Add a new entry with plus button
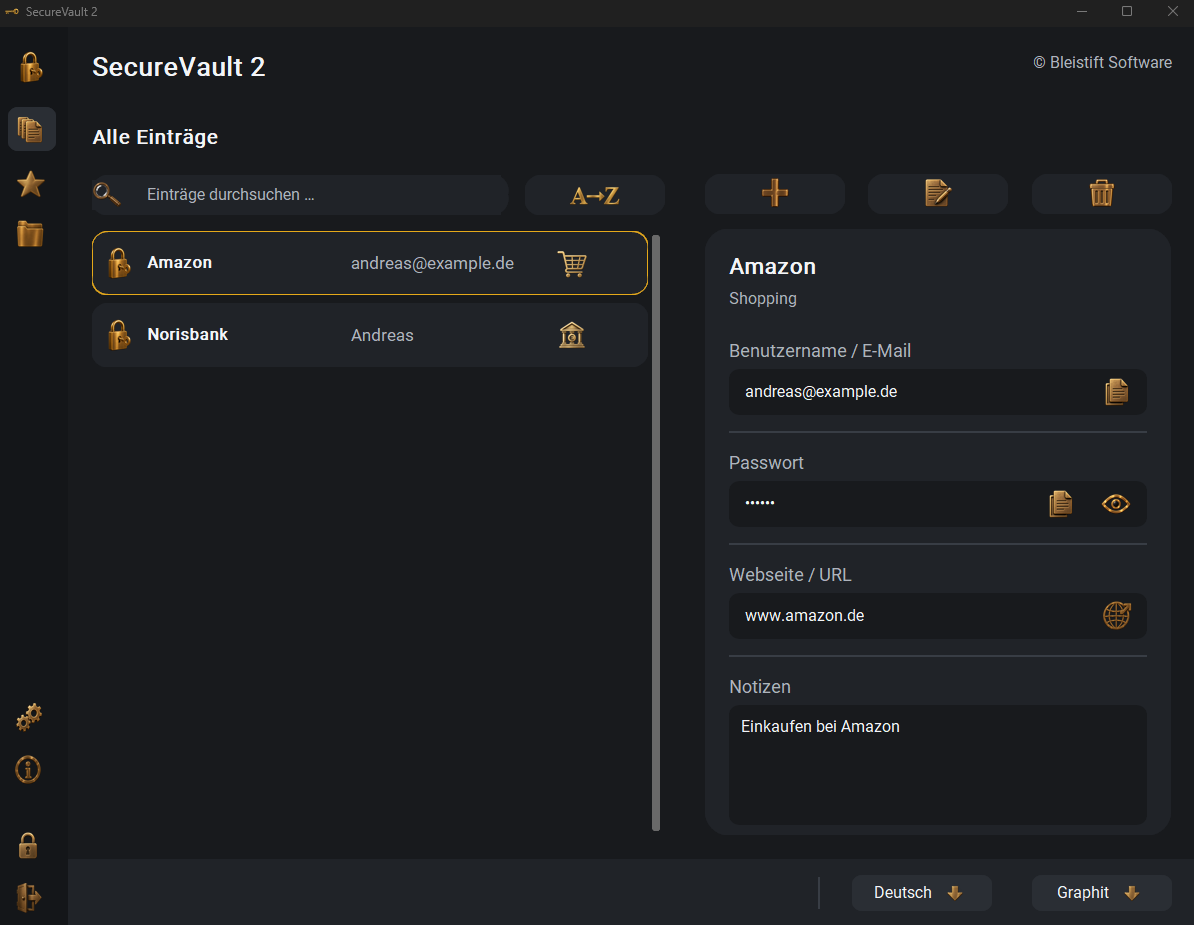The width and height of the screenshot is (1194, 925). click(774, 193)
